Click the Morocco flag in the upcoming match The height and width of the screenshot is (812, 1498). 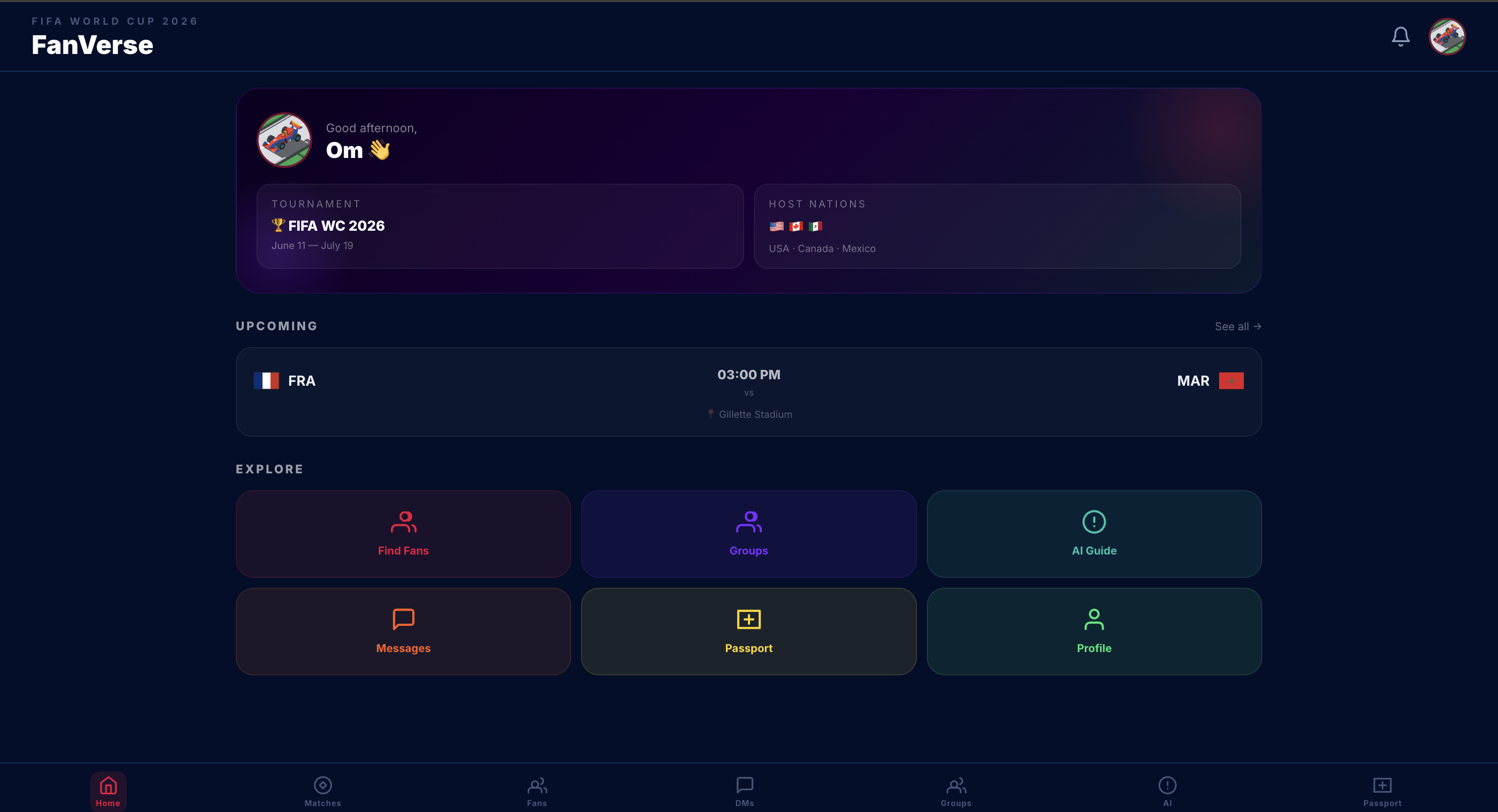[1231, 381]
